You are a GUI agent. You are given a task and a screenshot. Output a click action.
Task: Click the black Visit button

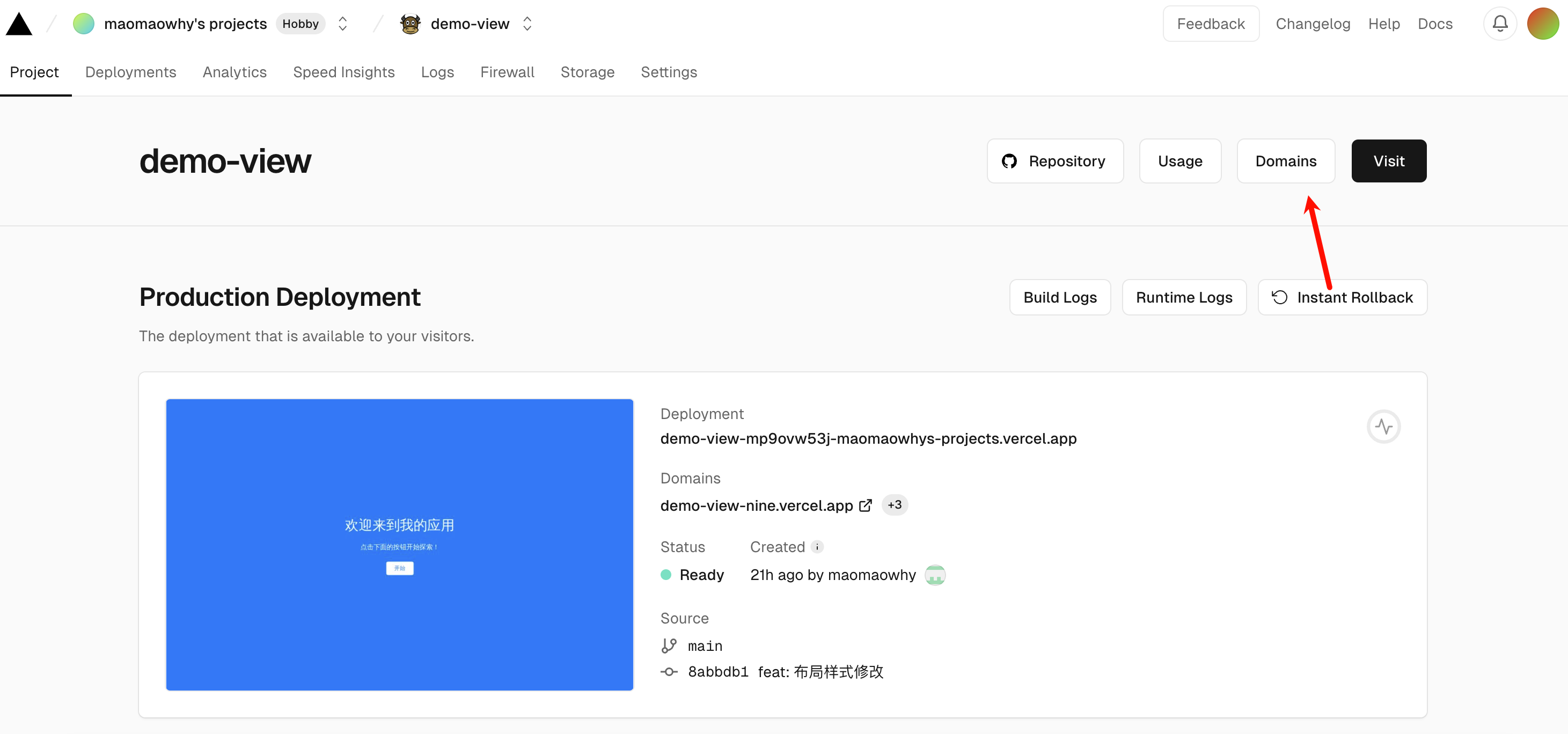point(1388,160)
